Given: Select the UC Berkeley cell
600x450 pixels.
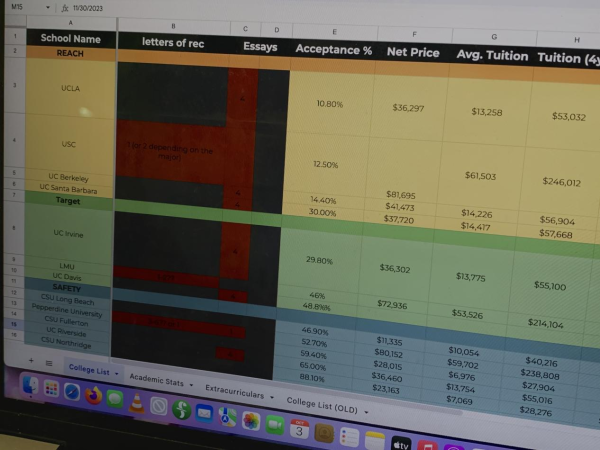Looking at the screenshot, I should [x=68, y=178].
